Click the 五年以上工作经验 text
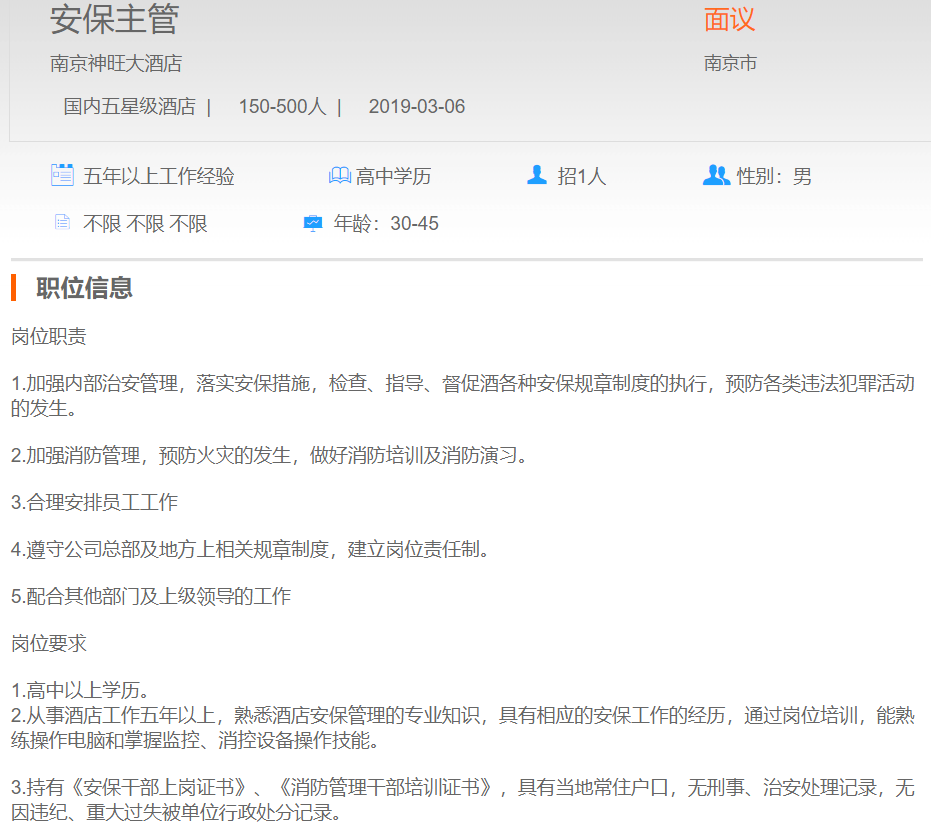 click(x=159, y=177)
